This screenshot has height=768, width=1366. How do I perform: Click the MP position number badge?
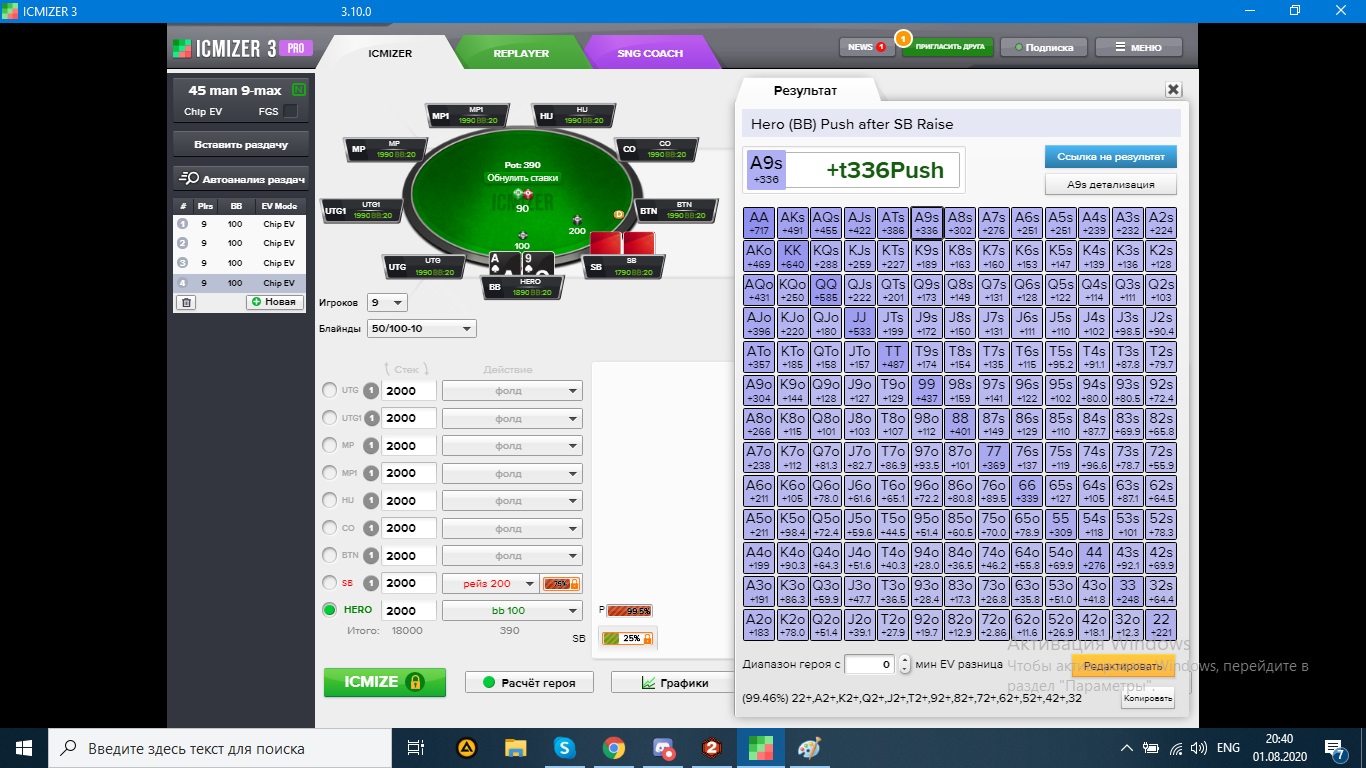tap(371, 446)
